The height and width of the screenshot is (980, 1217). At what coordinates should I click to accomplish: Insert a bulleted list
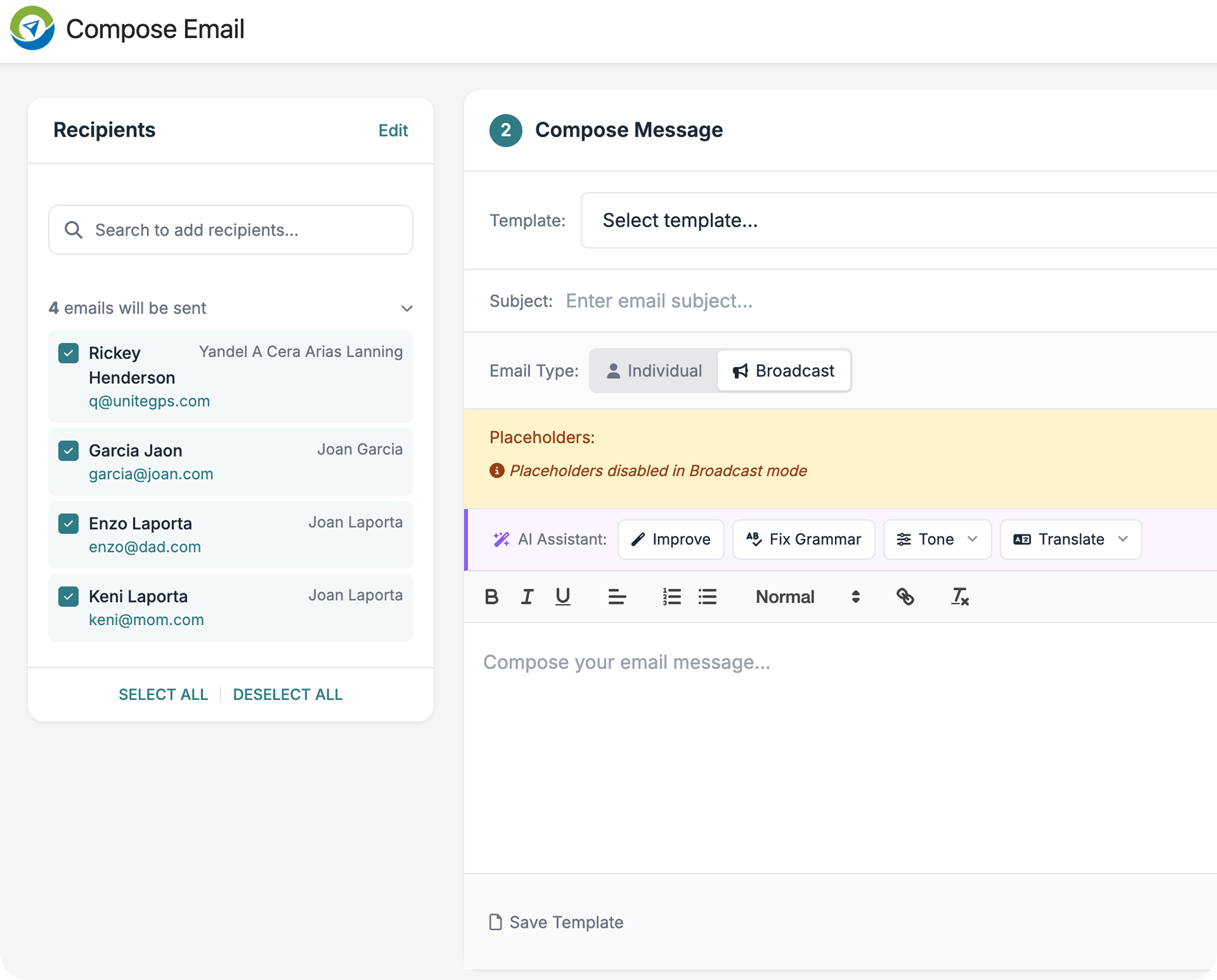[707, 597]
